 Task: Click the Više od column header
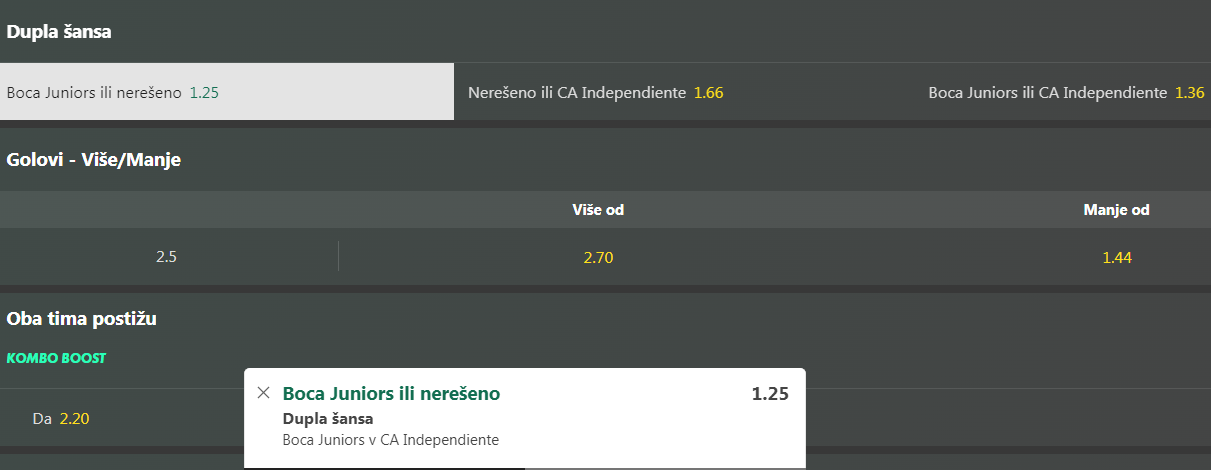click(598, 210)
